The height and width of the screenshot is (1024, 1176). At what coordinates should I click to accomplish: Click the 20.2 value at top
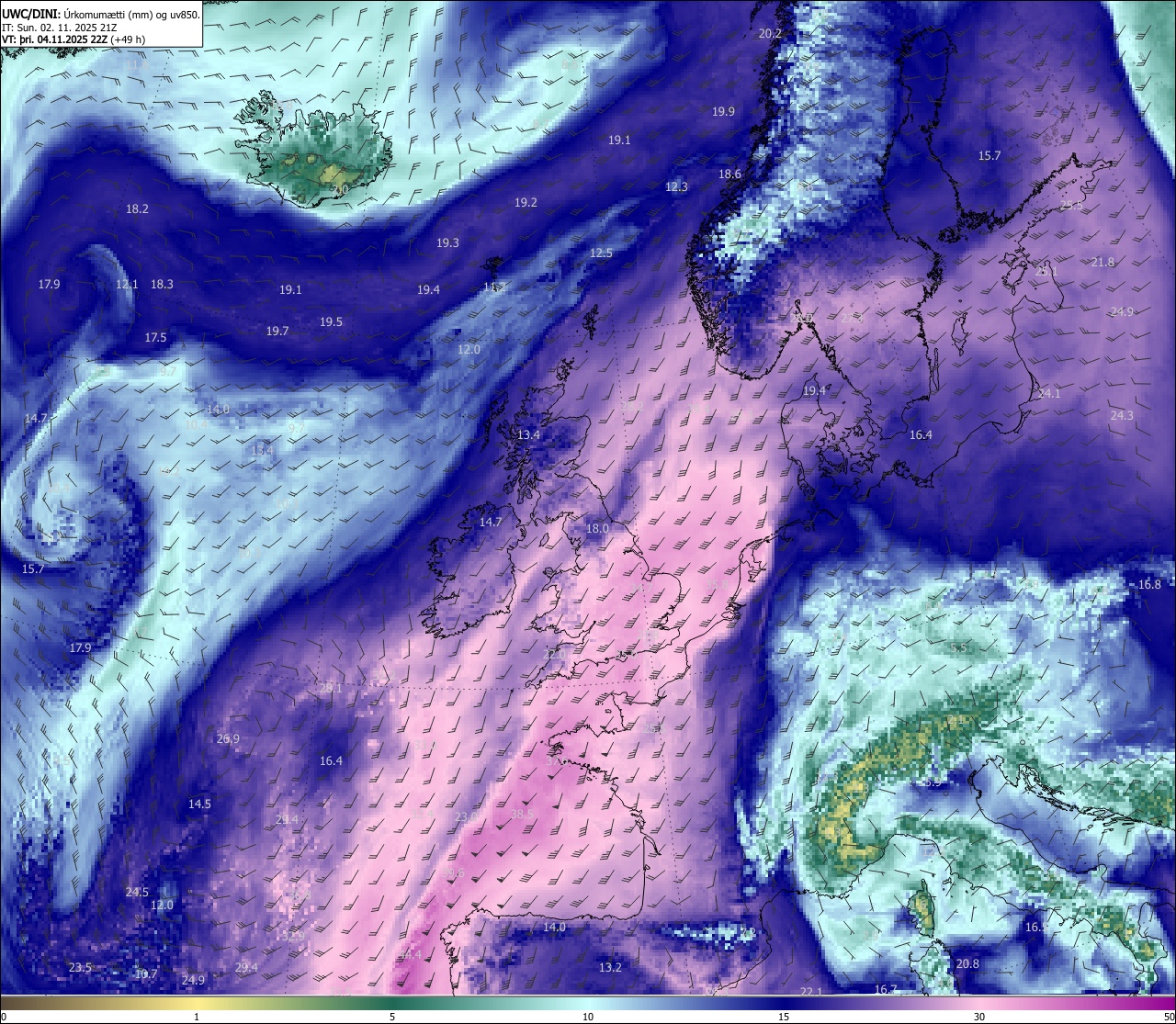point(770,33)
